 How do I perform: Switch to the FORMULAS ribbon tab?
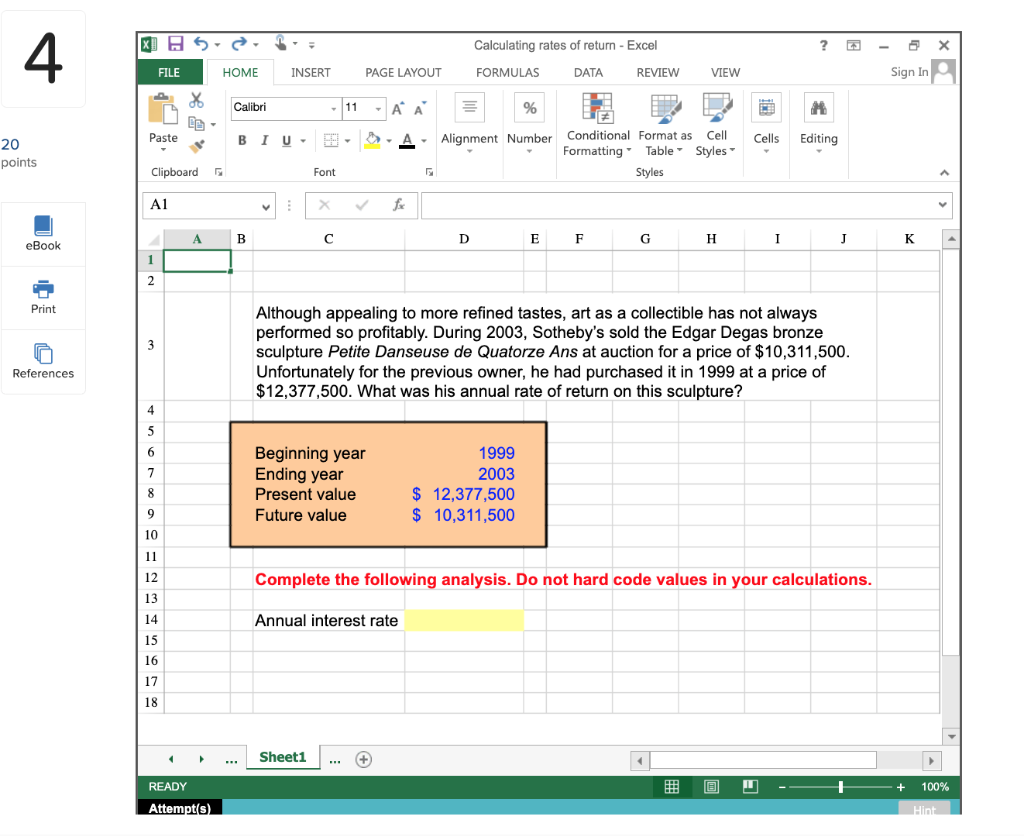[507, 72]
